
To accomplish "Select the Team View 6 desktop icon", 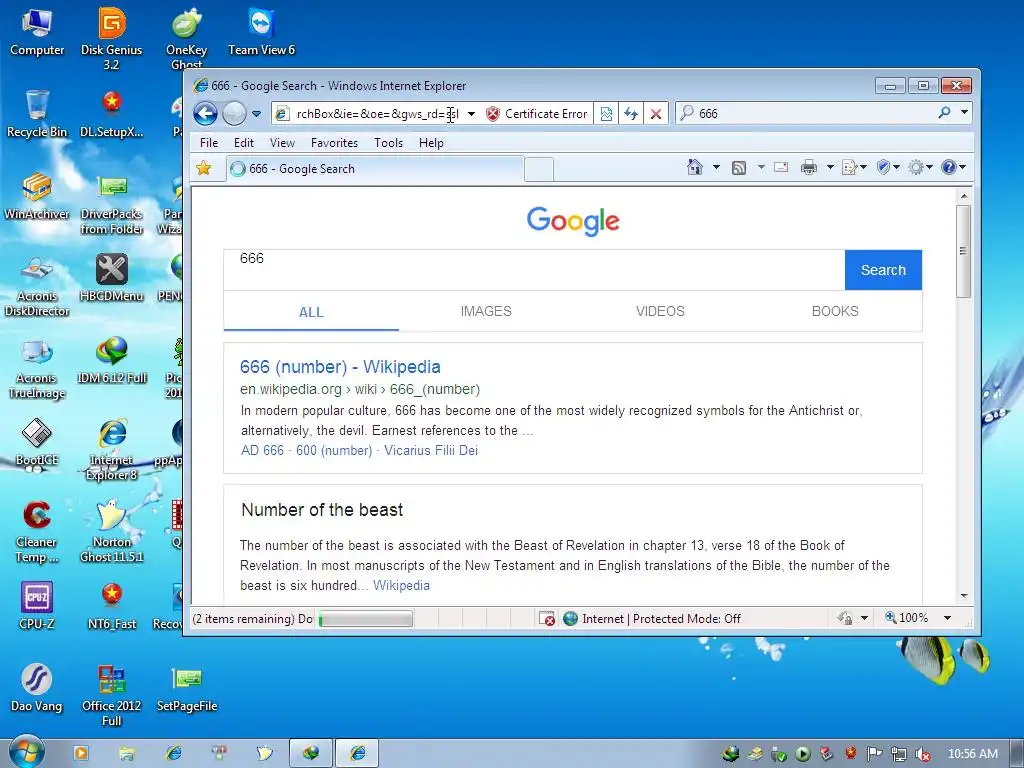I will click(261, 33).
